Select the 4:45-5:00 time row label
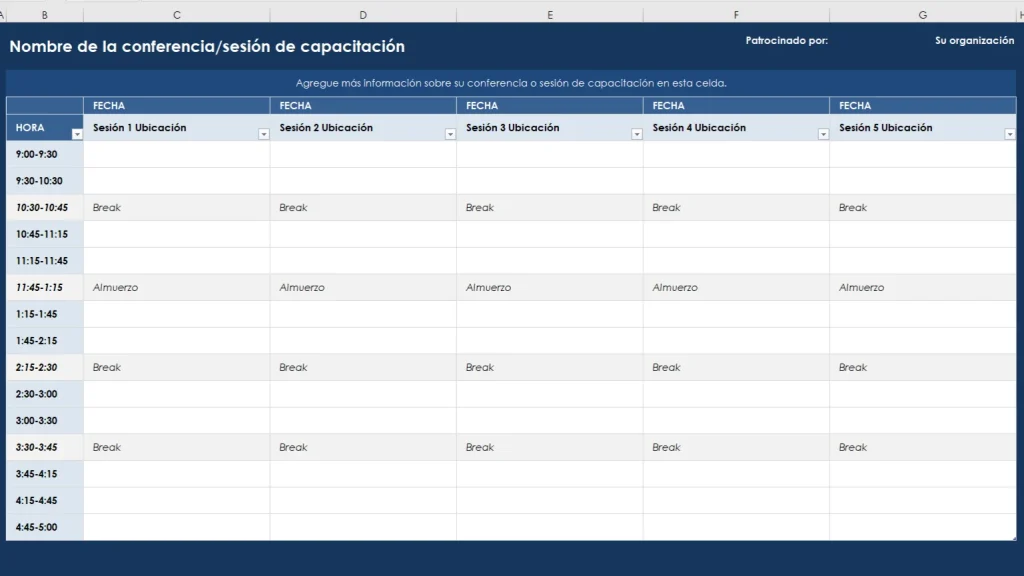1024x576 pixels. 44,527
